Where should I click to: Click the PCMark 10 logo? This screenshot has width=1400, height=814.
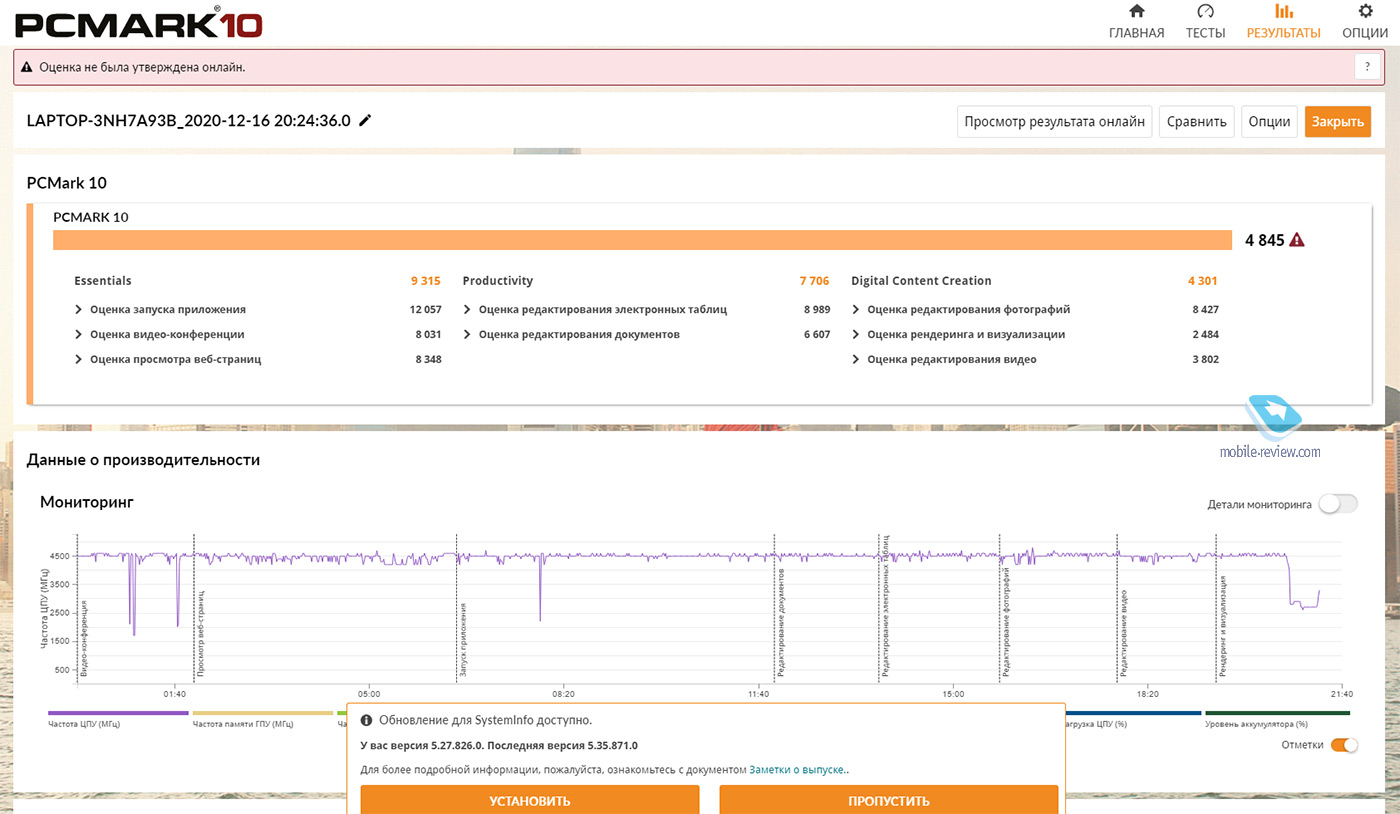pyautogui.click(x=139, y=22)
